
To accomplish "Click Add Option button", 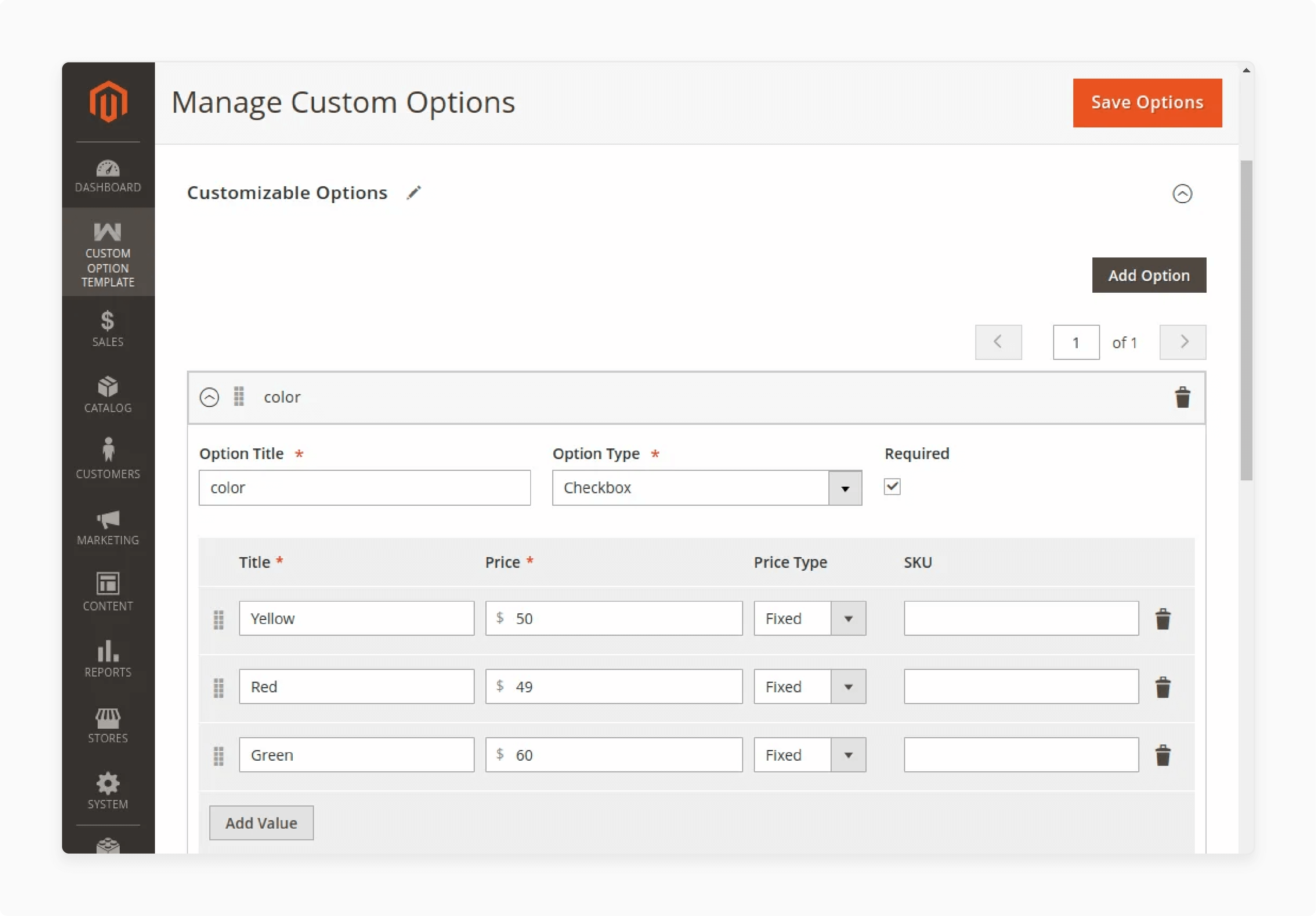I will [1149, 275].
